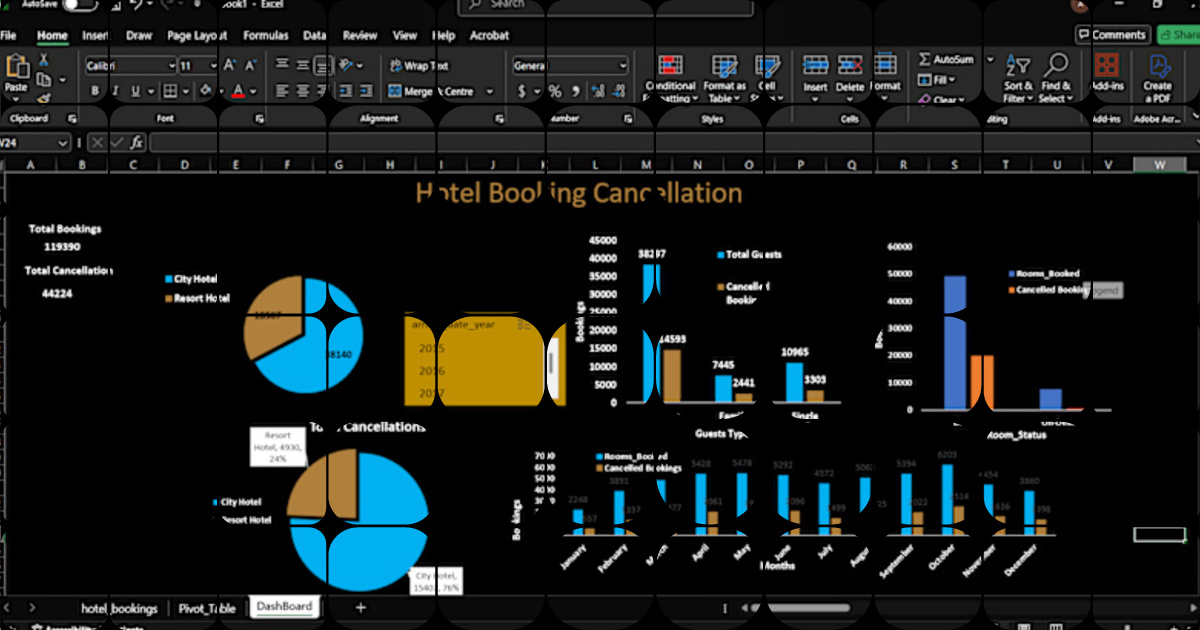
Task: Click the Font Color red A swatch
Action: 238,91
